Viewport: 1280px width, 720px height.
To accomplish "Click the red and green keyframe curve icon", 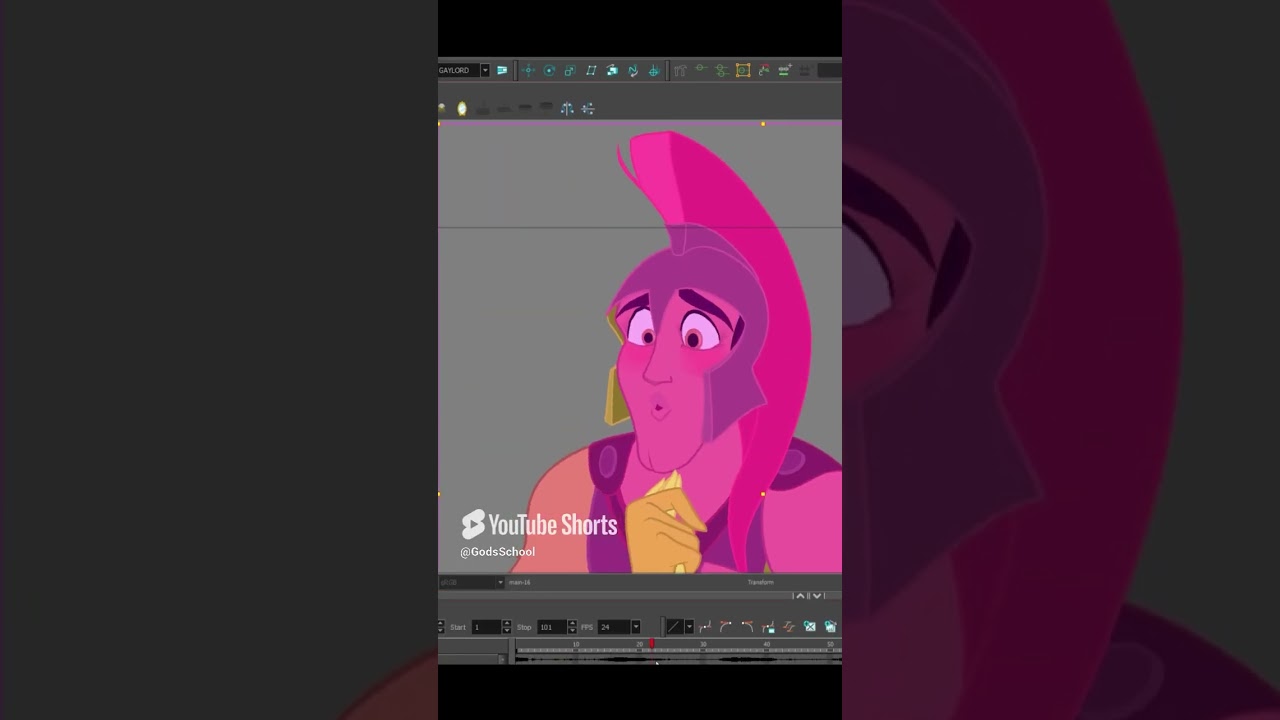I will tap(764, 70).
